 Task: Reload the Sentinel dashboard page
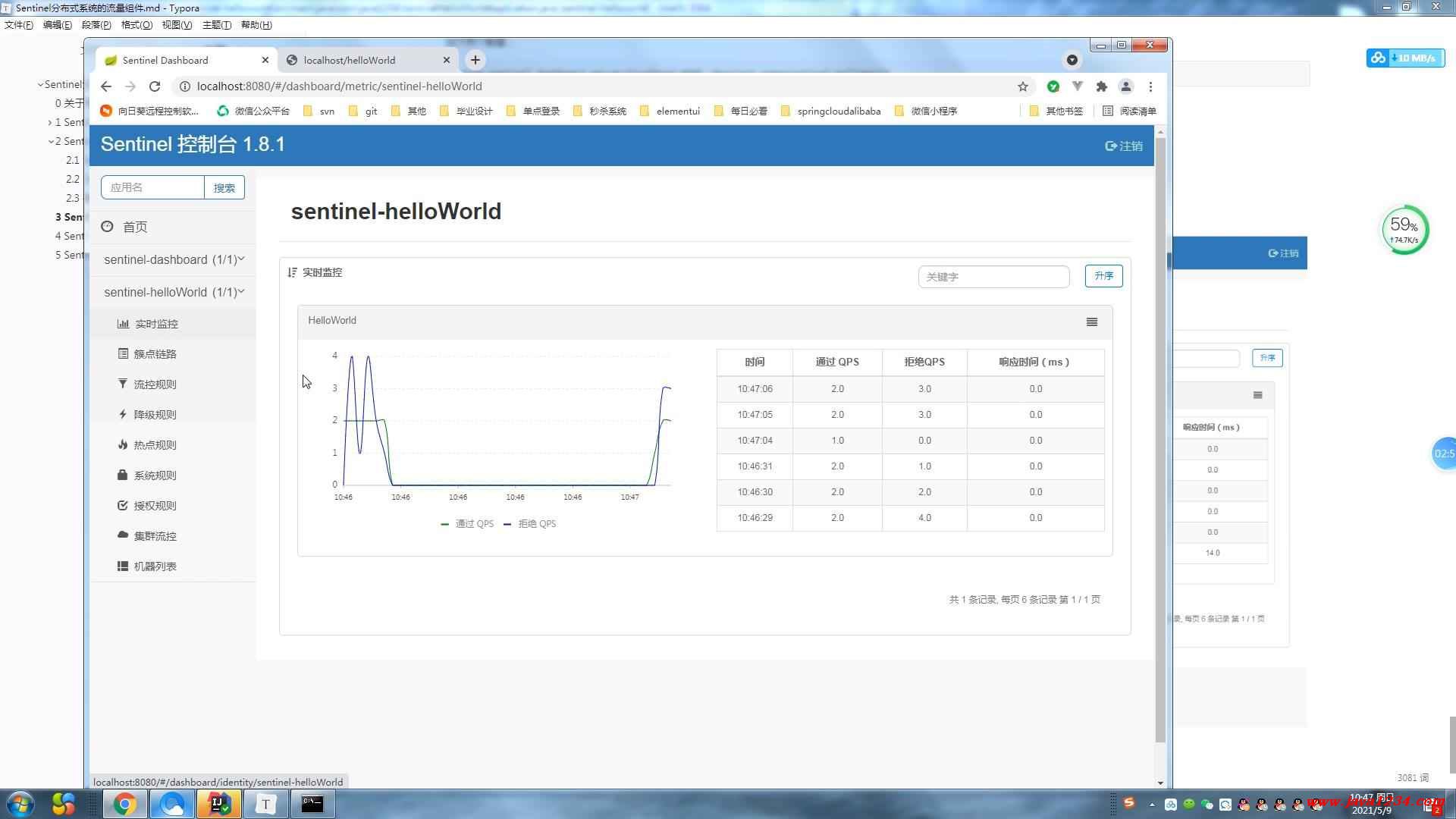155,86
